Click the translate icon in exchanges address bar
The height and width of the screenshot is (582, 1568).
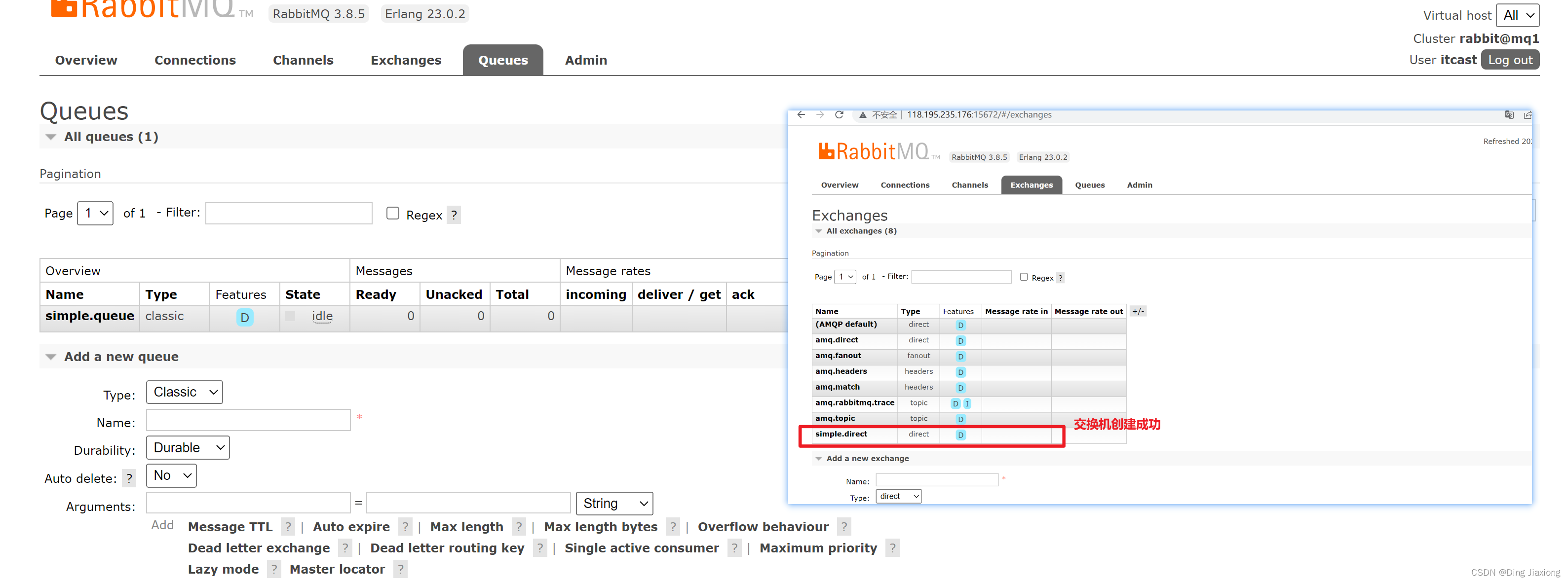pyautogui.click(x=1509, y=114)
